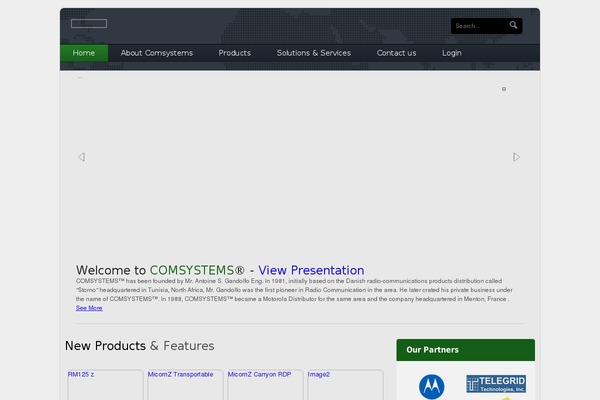Viewport: 600px width, 400px height.
Task: Open About Comsystems menu
Action: coord(157,53)
